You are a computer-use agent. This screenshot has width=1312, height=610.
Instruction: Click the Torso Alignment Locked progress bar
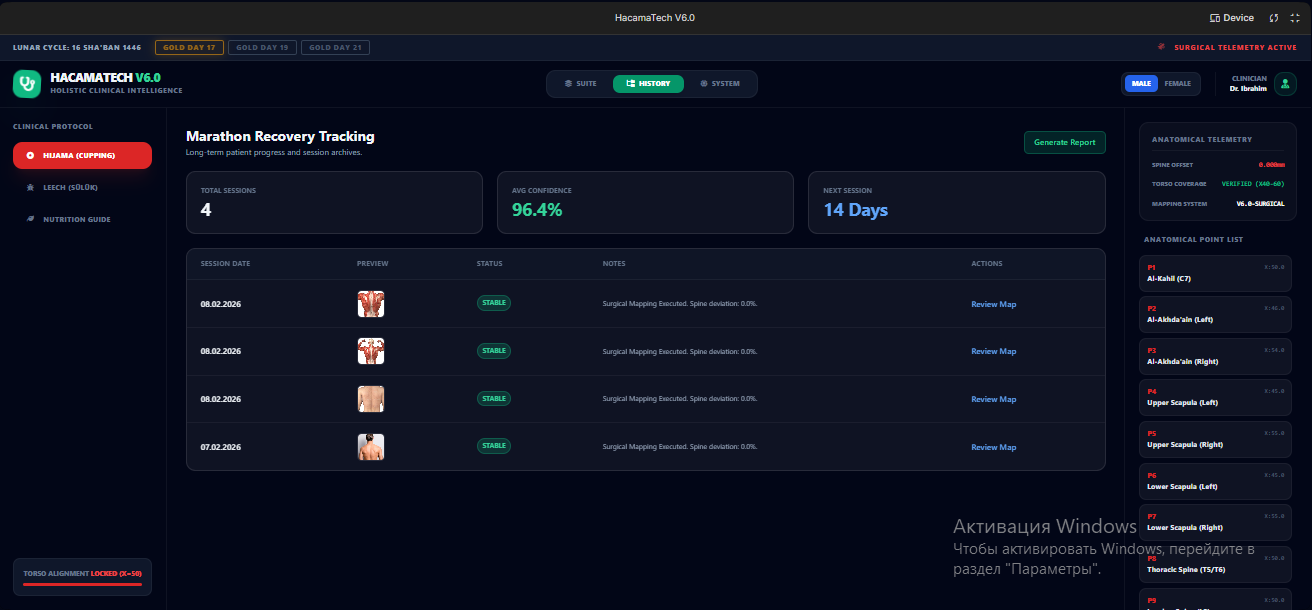[82, 584]
